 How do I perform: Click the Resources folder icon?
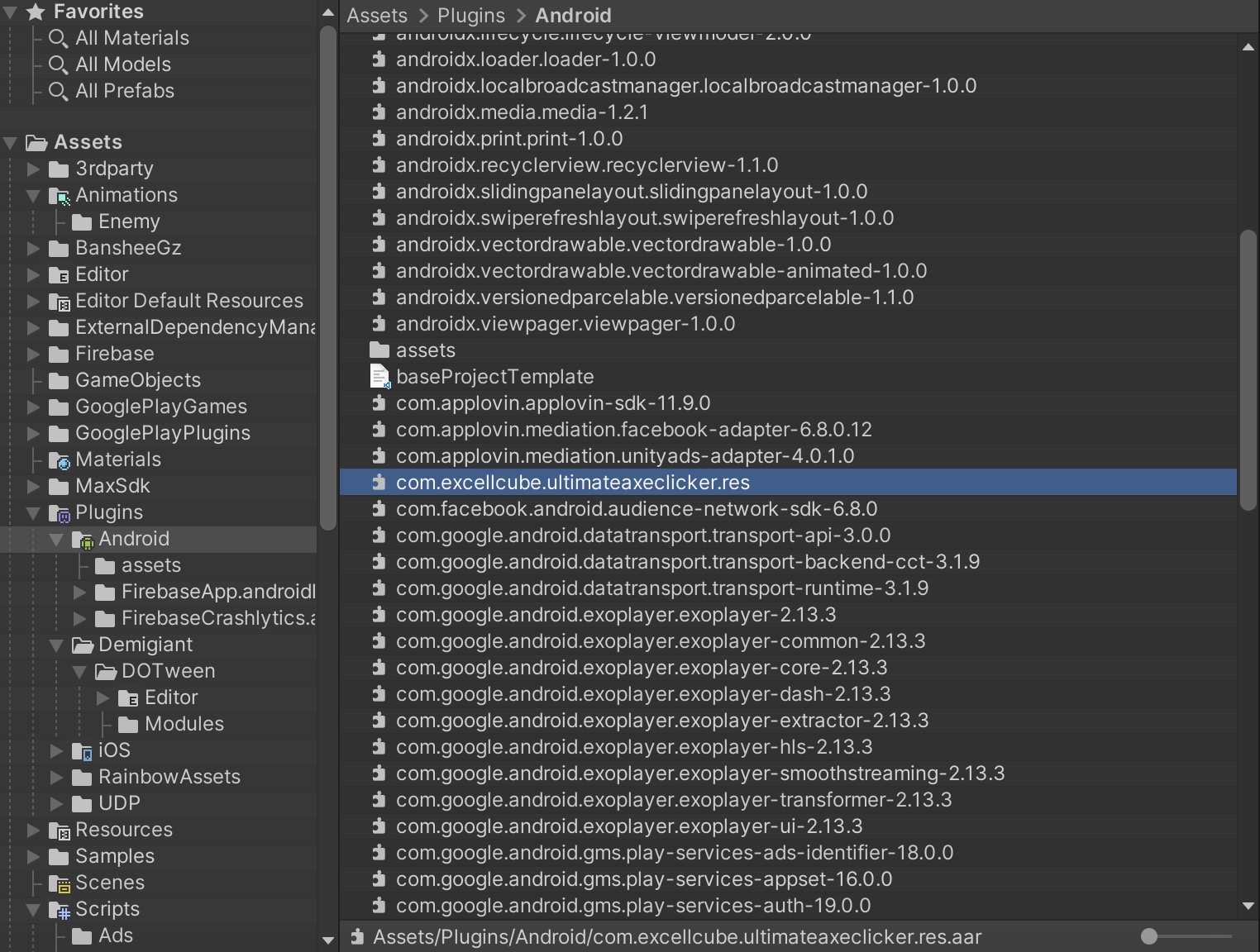pyautogui.click(x=60, y=831)
